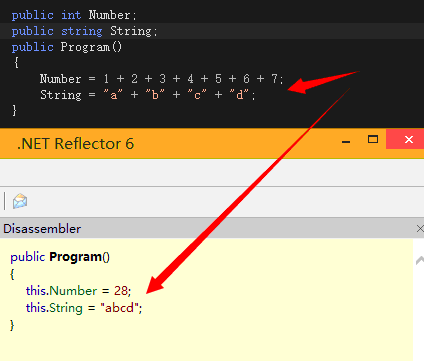The width and height of the screenshot is (424, 361).
Task: Place cursor on String concatenation line
Action: 148,95
